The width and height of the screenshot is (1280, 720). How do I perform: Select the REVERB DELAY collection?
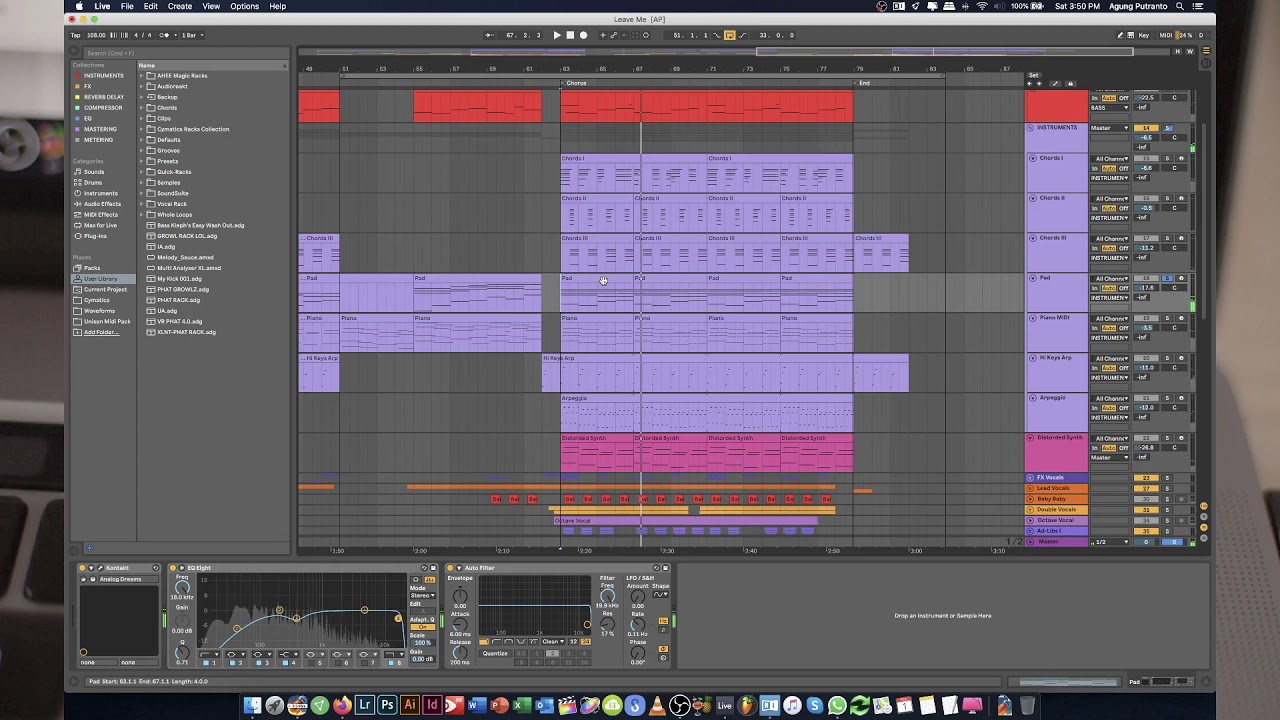(104, 97)
